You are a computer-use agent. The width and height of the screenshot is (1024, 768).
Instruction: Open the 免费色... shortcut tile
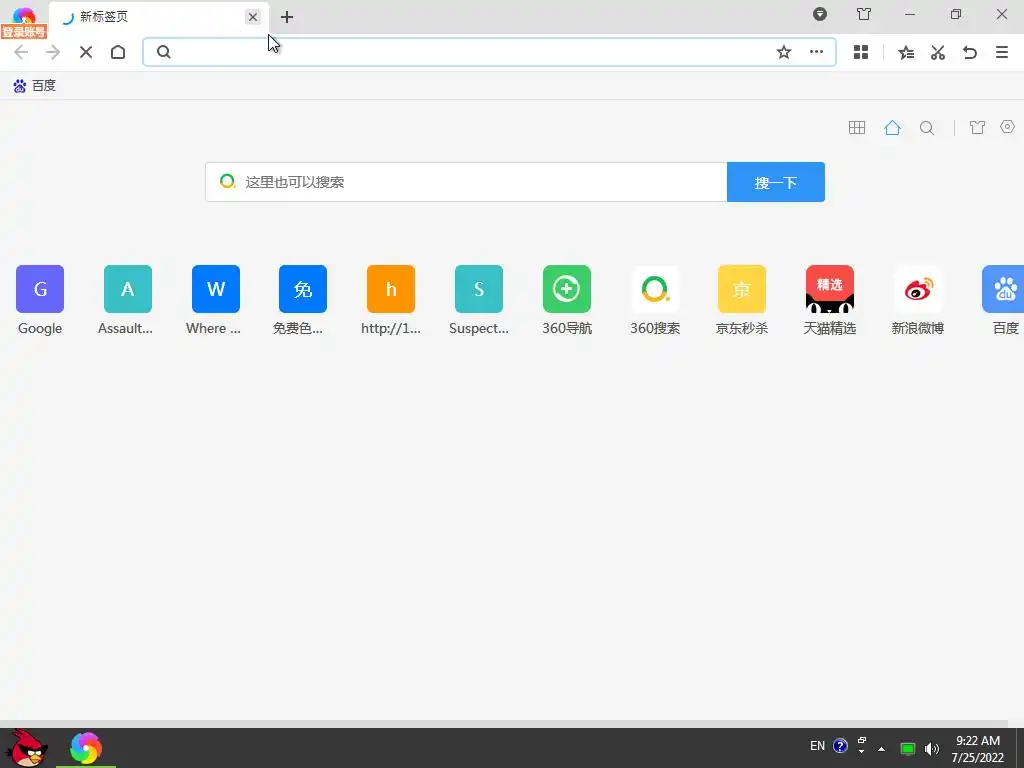click(303, 300)
